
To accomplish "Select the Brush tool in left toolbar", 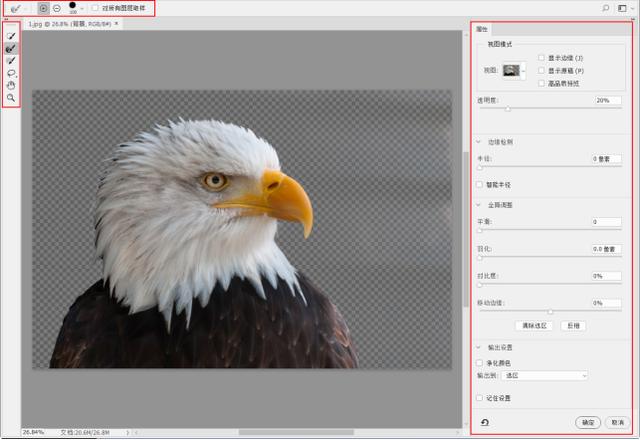I will 11,60.
